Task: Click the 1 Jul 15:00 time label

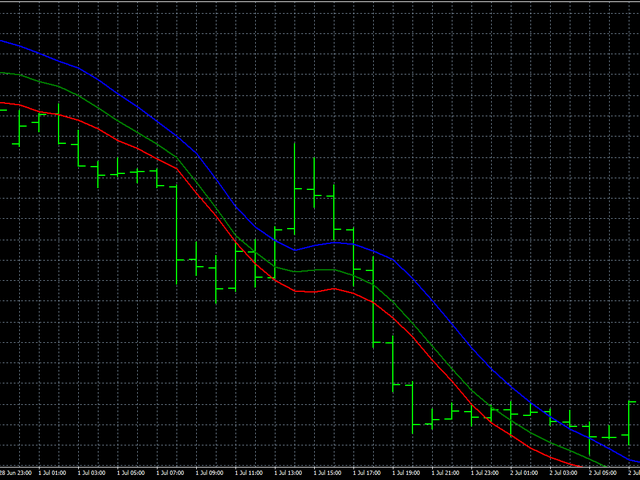Action: pos(328,472)
